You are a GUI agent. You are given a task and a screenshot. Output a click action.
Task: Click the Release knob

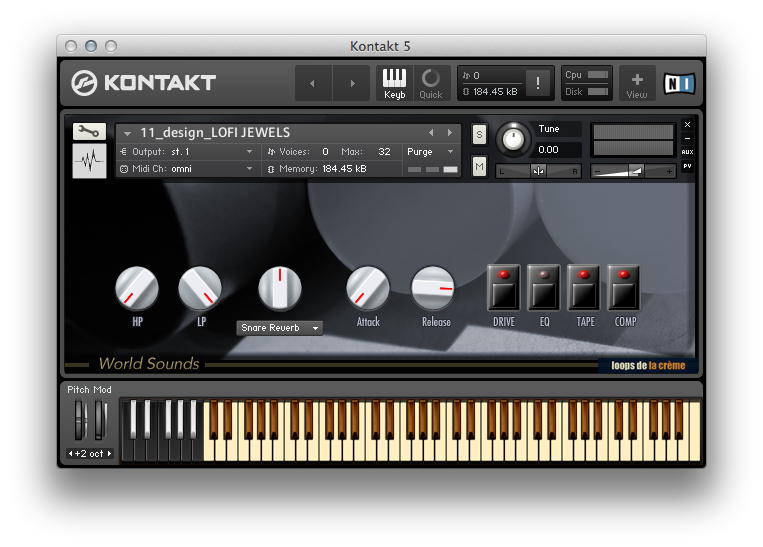[x=433, y=288]
